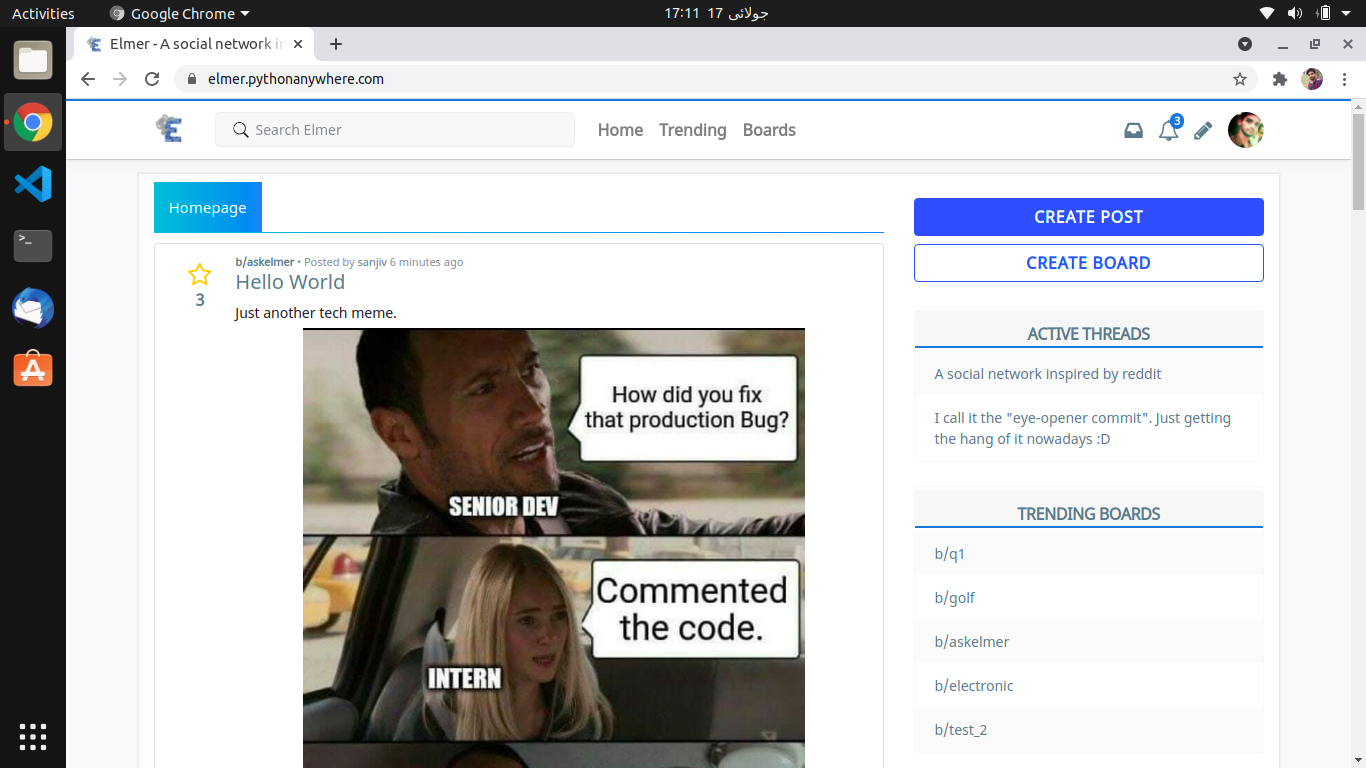The image size is (1366, 768).
Task: Open Activities overview
Action: click(43, 13)
